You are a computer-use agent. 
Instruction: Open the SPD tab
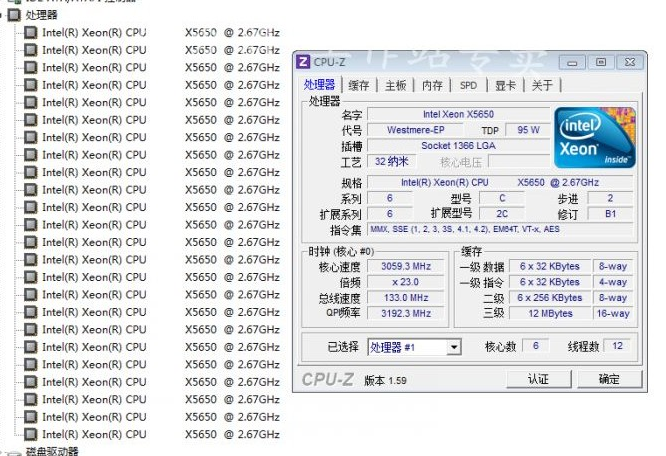click(x=468, y=86)
